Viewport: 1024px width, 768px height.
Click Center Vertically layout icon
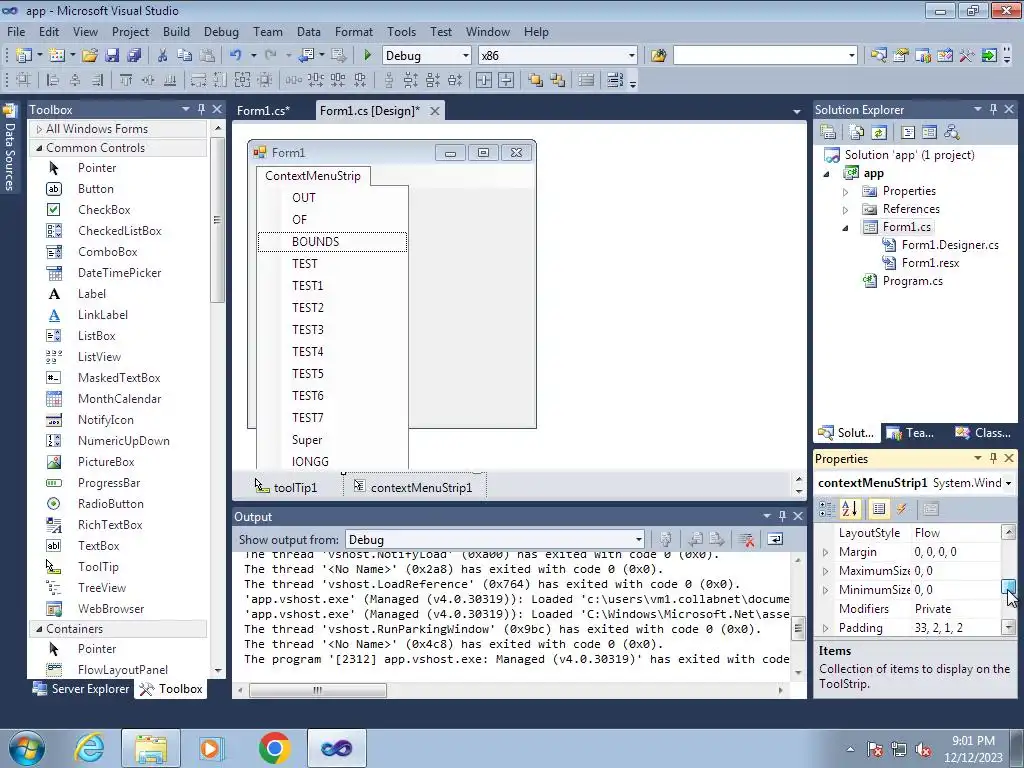click(506, 80)
